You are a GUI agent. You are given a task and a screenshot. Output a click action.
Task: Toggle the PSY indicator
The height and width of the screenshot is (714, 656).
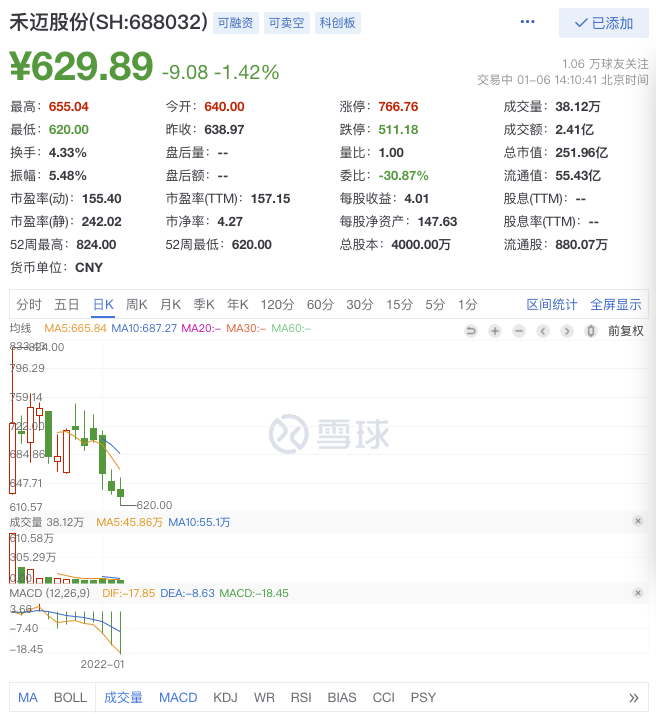(x=423, y=698)
